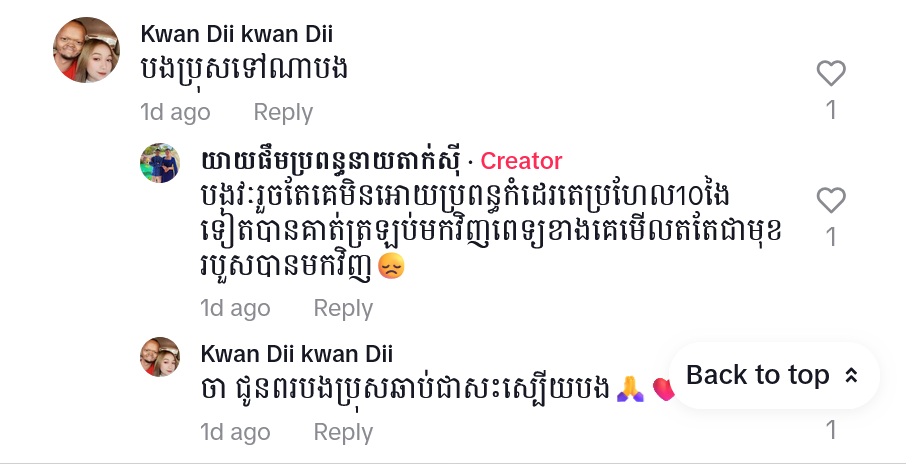The width and height of the screenshot is (906, 466).
Task: Open the Creator's avatar next to the reply
Action: [x=160, y=163]
